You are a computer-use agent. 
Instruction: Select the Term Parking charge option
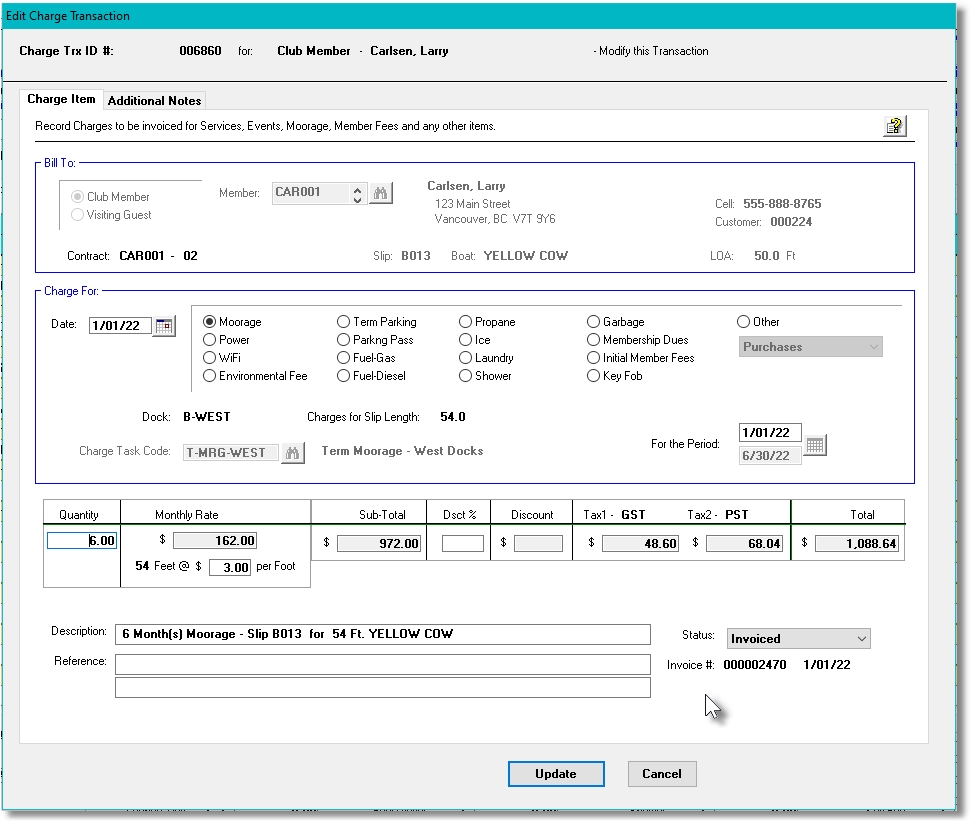[343, 321]
